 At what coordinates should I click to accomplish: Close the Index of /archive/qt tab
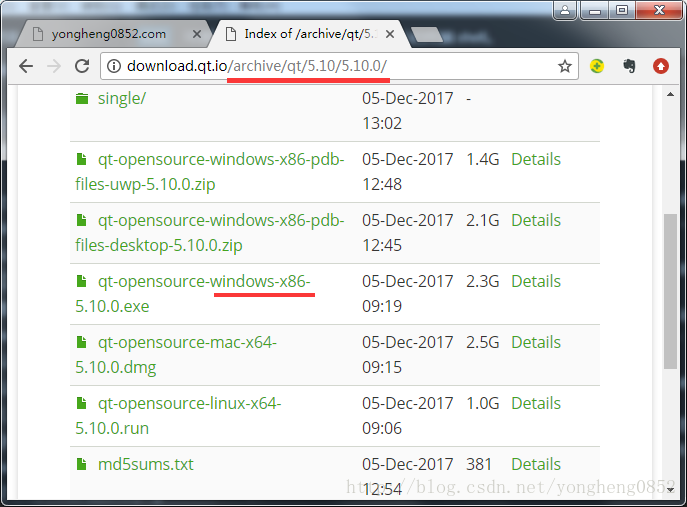(x=390, y=34)
